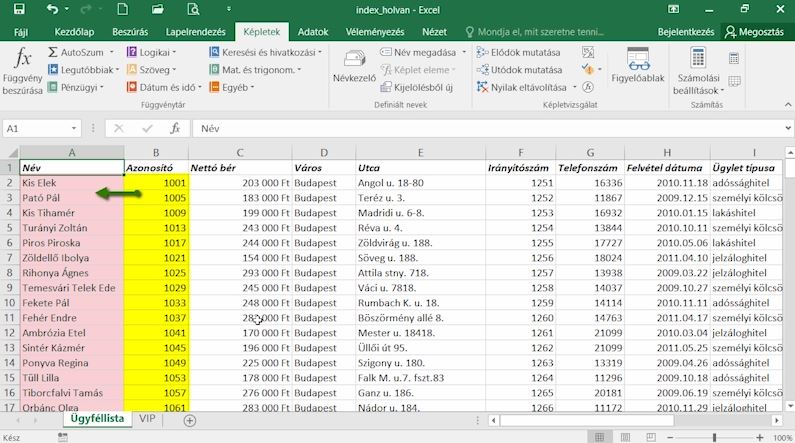Expand Nyilak eltávolítása dropdown arrow
The image size is (795, 443).
574,87
